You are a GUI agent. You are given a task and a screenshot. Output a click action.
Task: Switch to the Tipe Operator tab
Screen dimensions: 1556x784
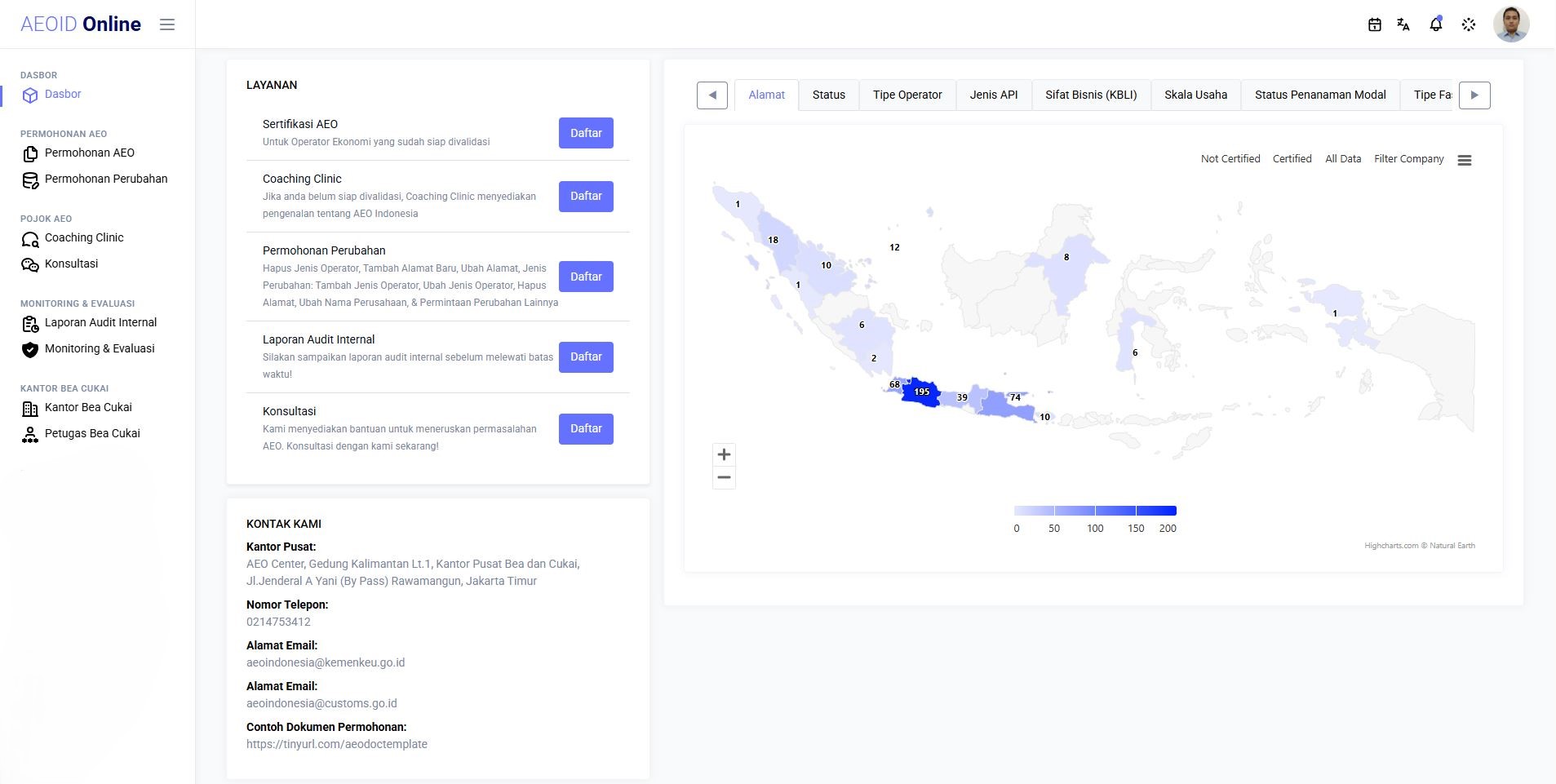click(x=907, y=95)
